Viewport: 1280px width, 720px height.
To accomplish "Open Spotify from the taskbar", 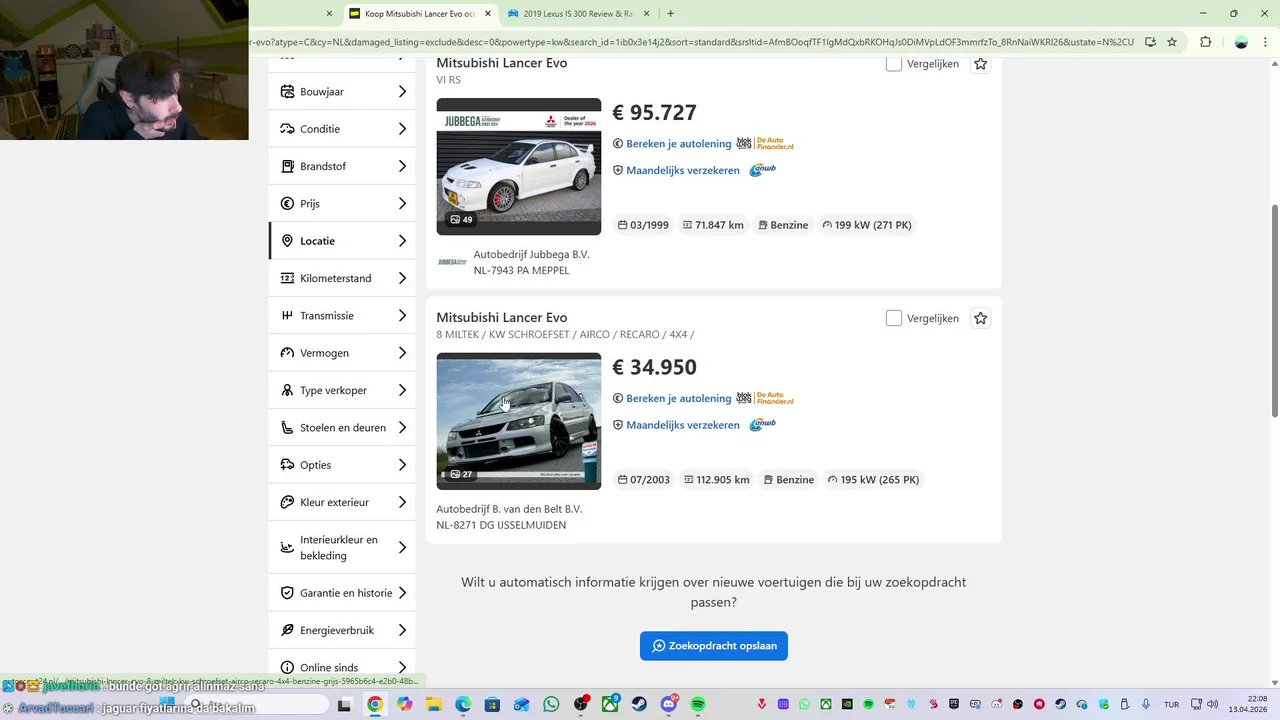I will 698,705.
